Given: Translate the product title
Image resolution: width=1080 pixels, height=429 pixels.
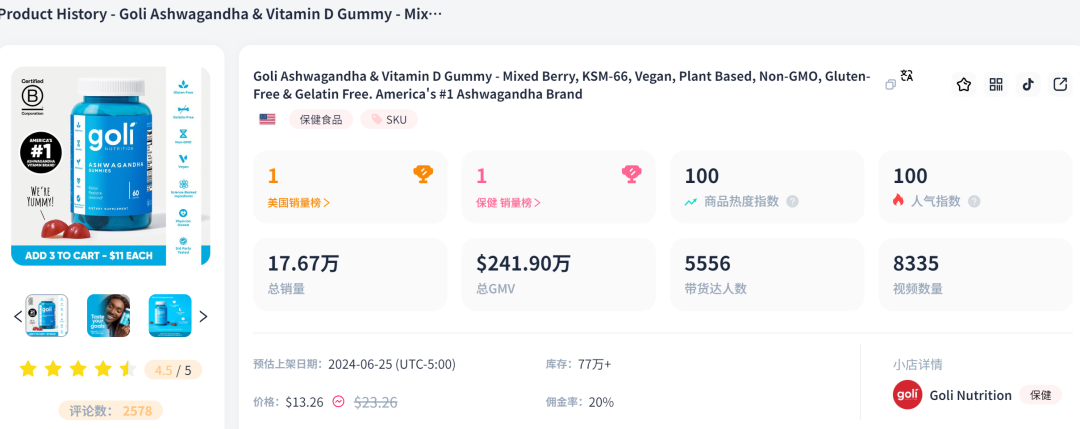Looking at the screenshot, I should coord(907,75).
